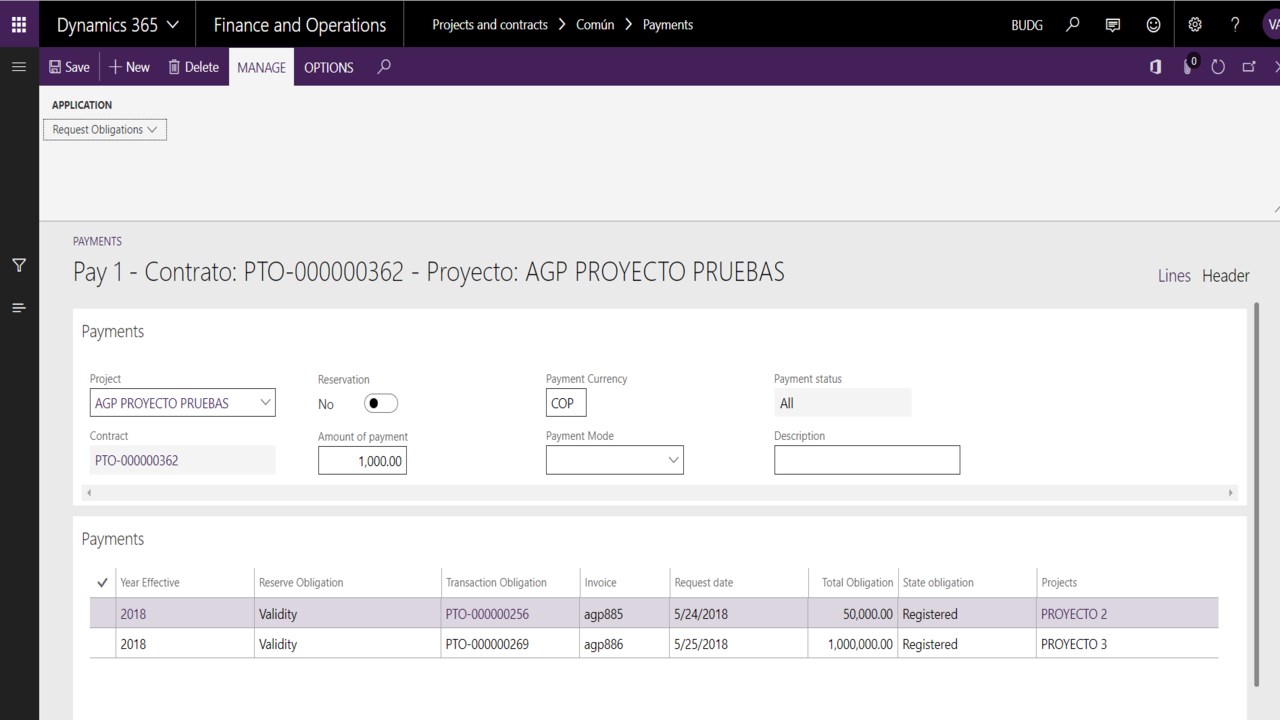Image resolution: width=1280 pixels, height=720 pixels.
Task: Open the help question mark icon
Action: [x=1235, y=24]
